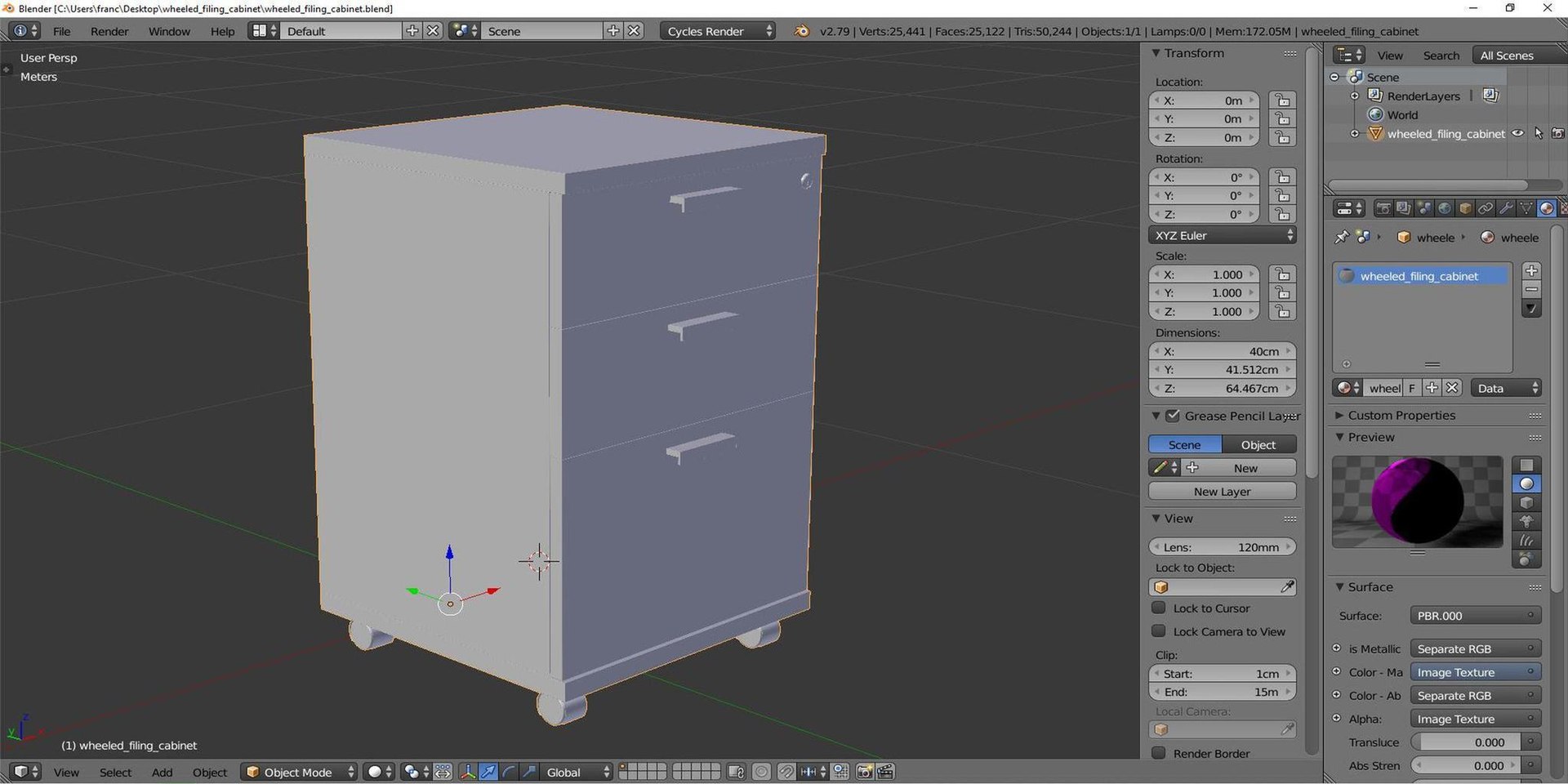Open the Object Mode dropdown

(300, 772)
